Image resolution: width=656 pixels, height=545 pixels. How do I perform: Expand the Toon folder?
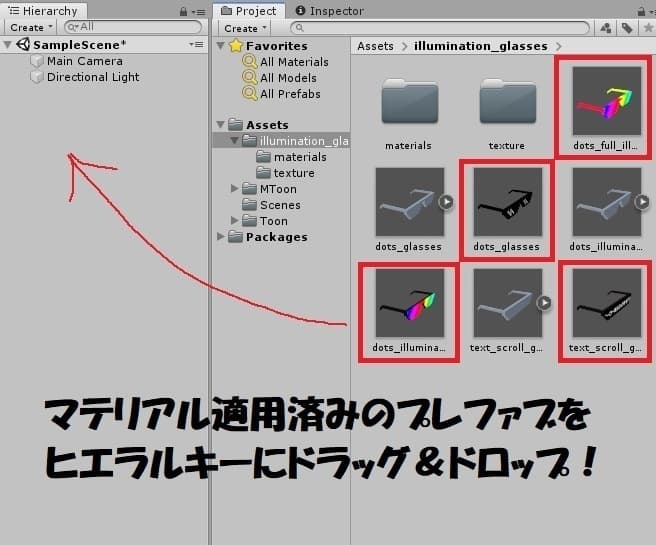(234, 220)
